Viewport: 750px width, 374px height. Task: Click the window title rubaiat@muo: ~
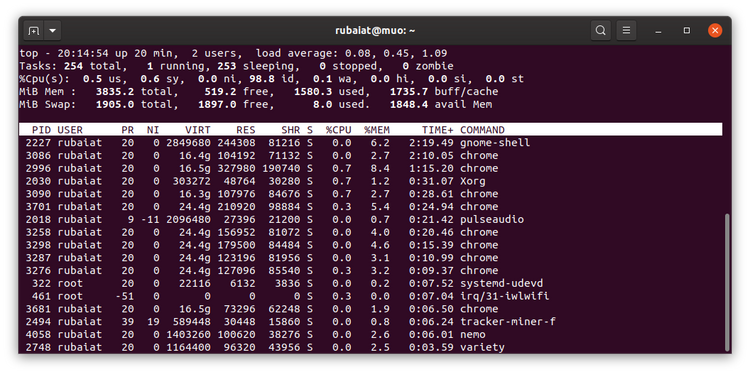(375, 31)
